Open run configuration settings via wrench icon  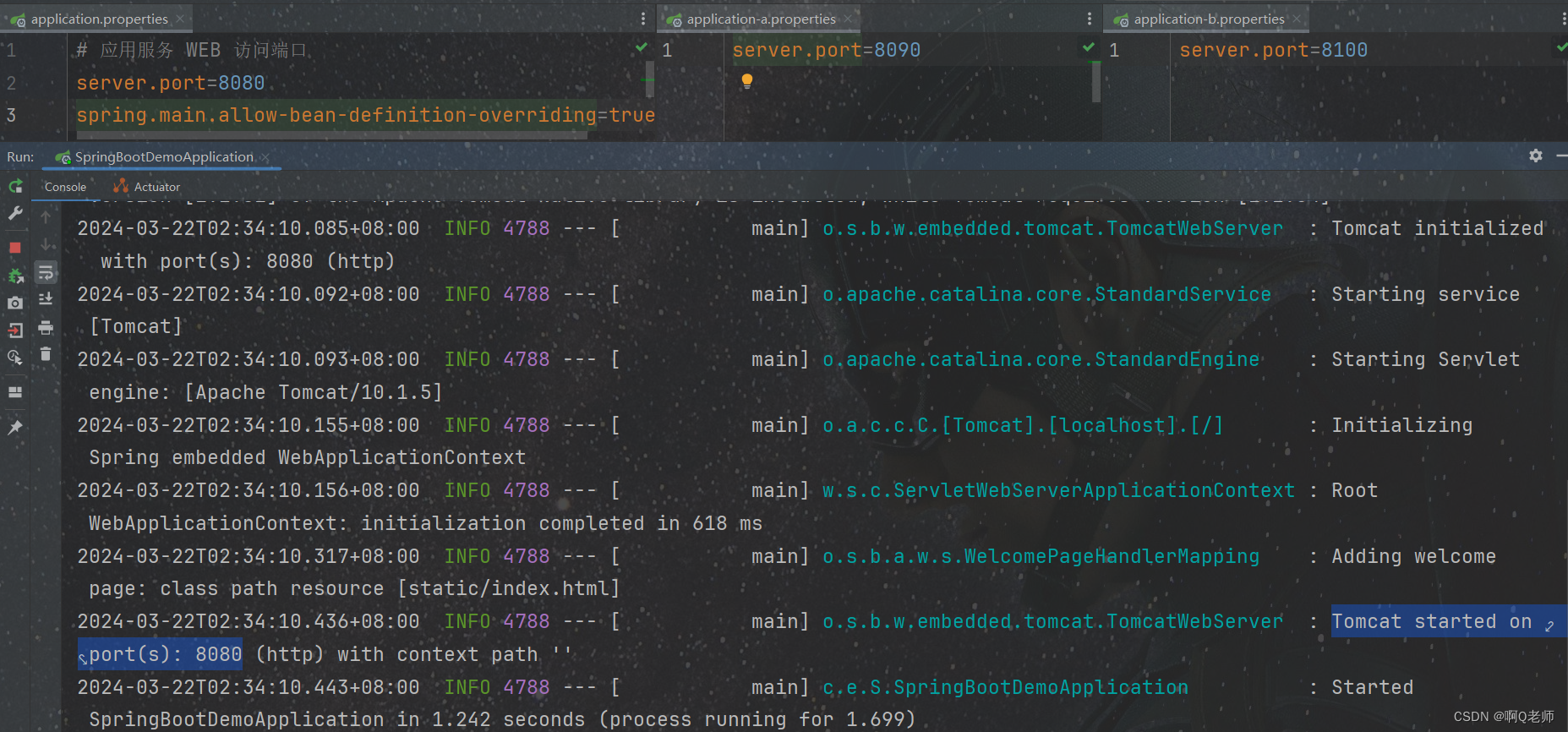(15, 214)
